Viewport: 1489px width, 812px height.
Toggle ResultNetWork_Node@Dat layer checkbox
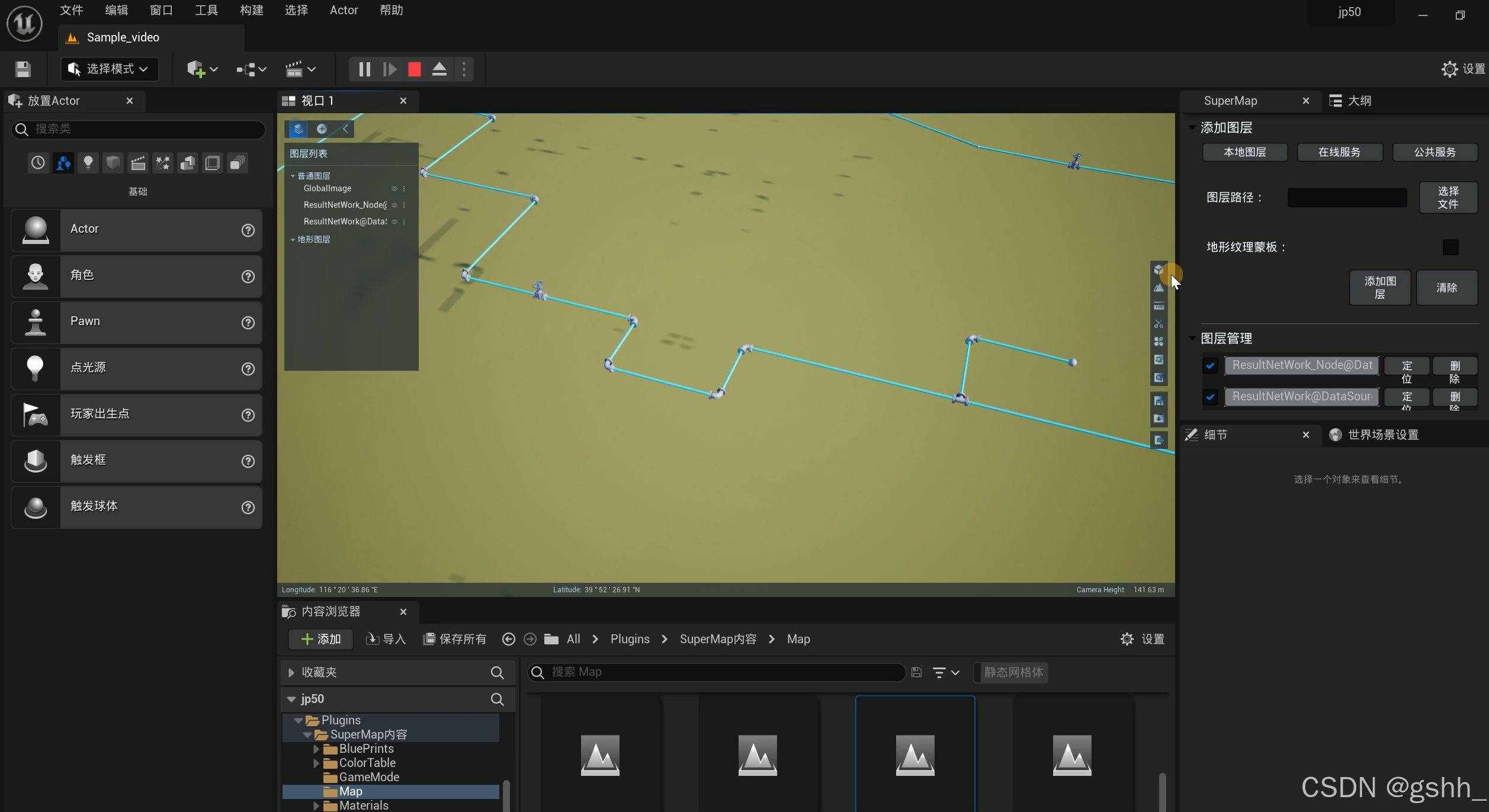(x=1210, y=365)
